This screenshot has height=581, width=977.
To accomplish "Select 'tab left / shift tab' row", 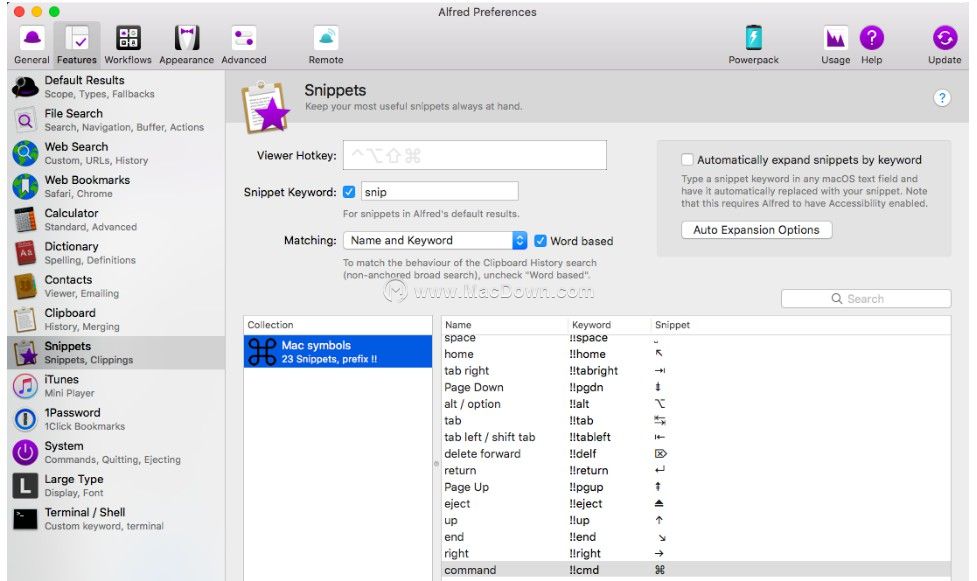I will 696,437.
